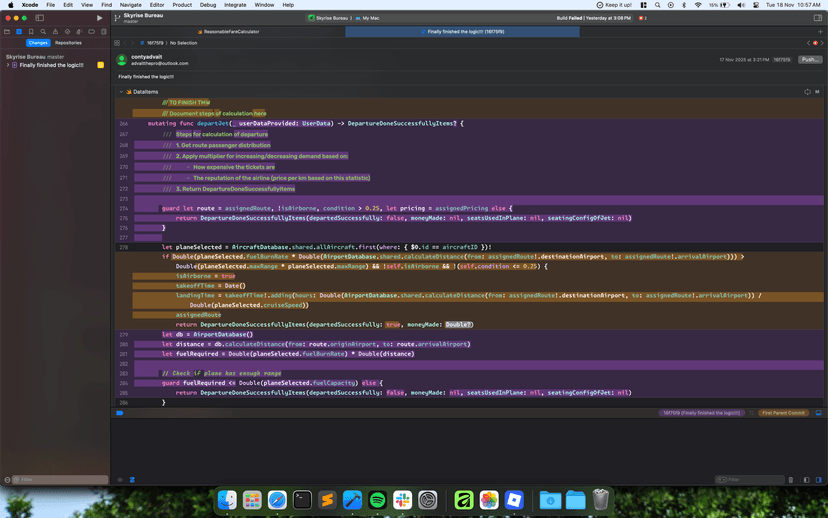This screenshot has height=518, width=828.
Task: Open Spotify from the Dock
Action: click(x=378, y=500)
